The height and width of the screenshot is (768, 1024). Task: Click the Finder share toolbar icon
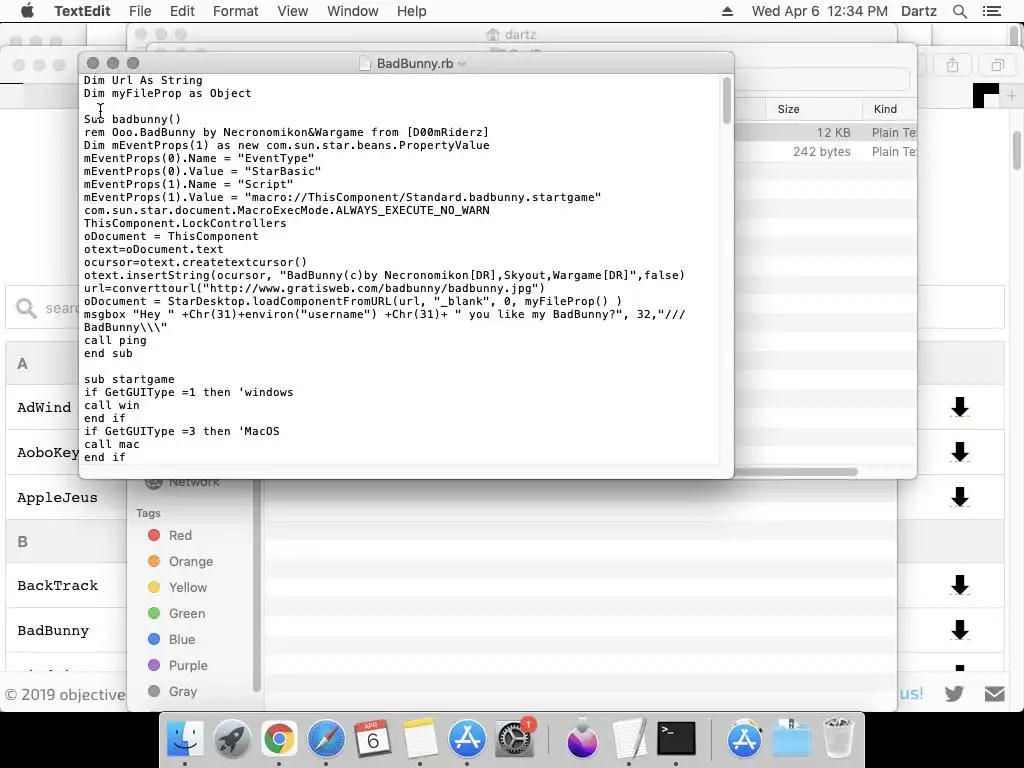coord(952,65)
